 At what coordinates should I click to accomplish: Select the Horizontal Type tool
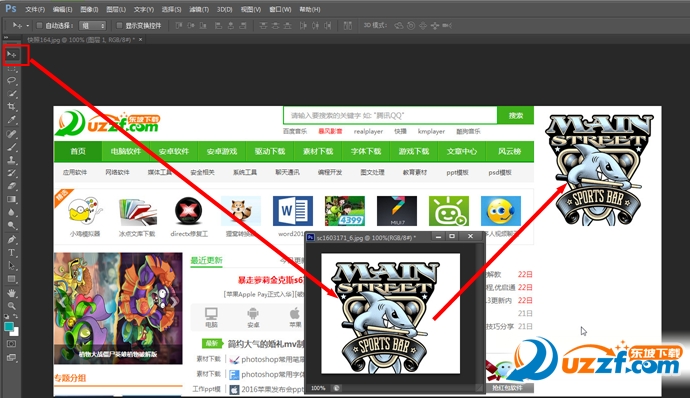[12, 252]
